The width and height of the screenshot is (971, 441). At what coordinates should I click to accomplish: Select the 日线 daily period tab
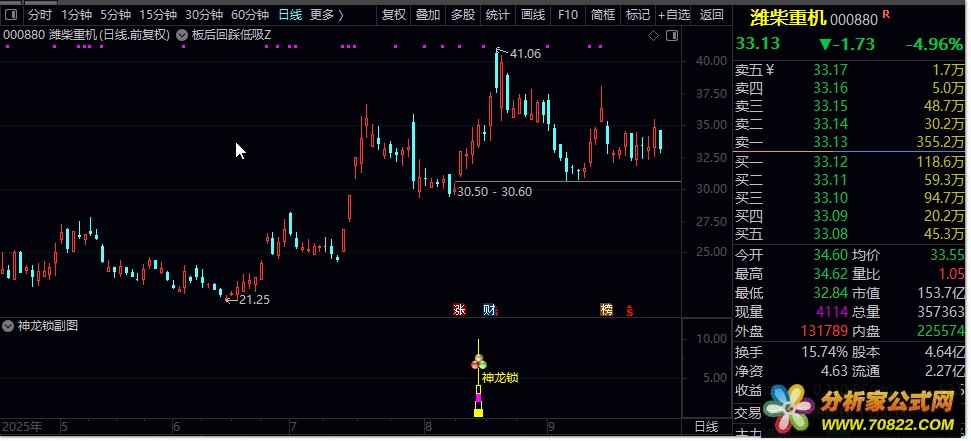tap(290, 15)
